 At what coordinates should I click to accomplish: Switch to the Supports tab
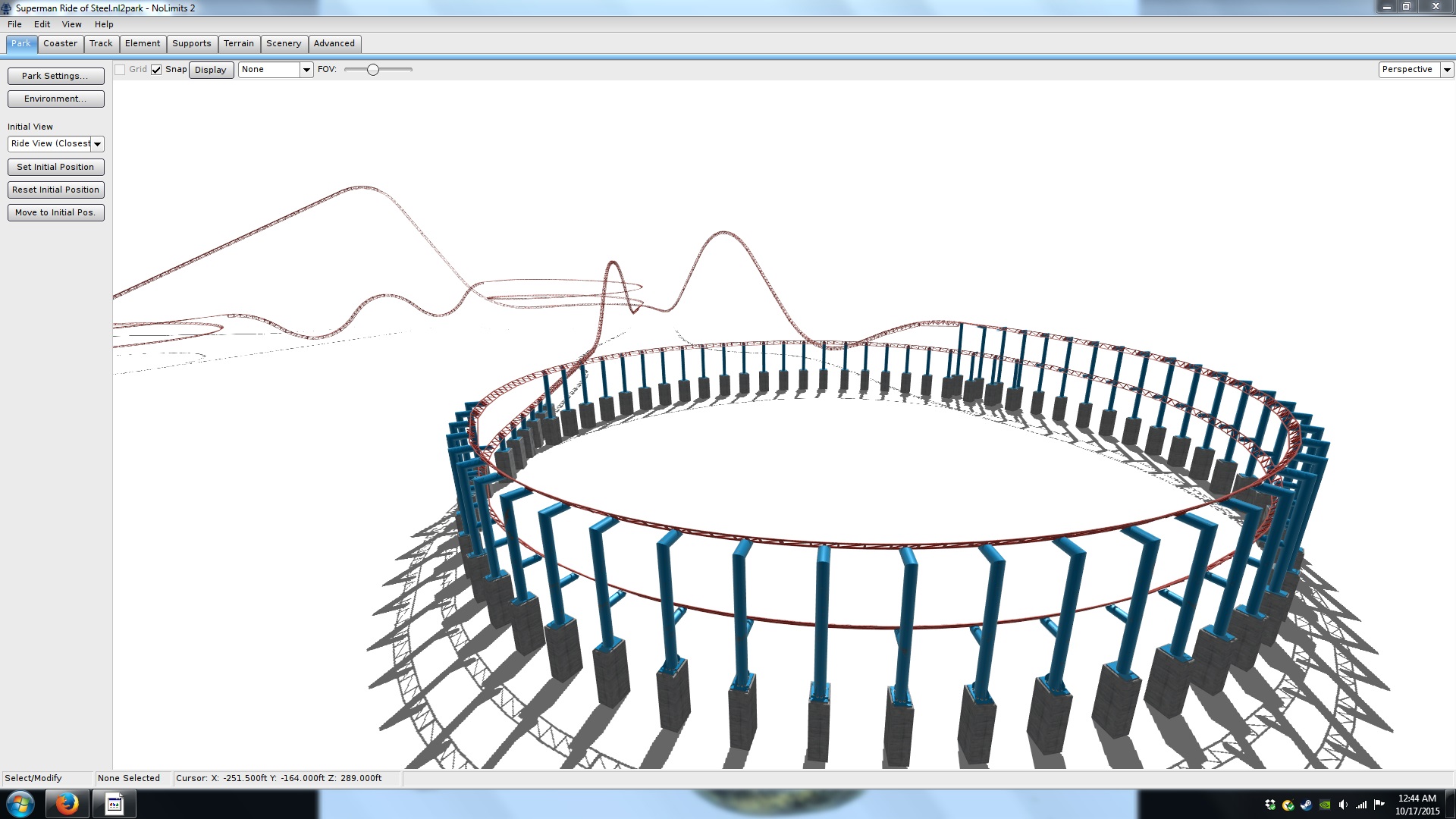click(191, 44)
